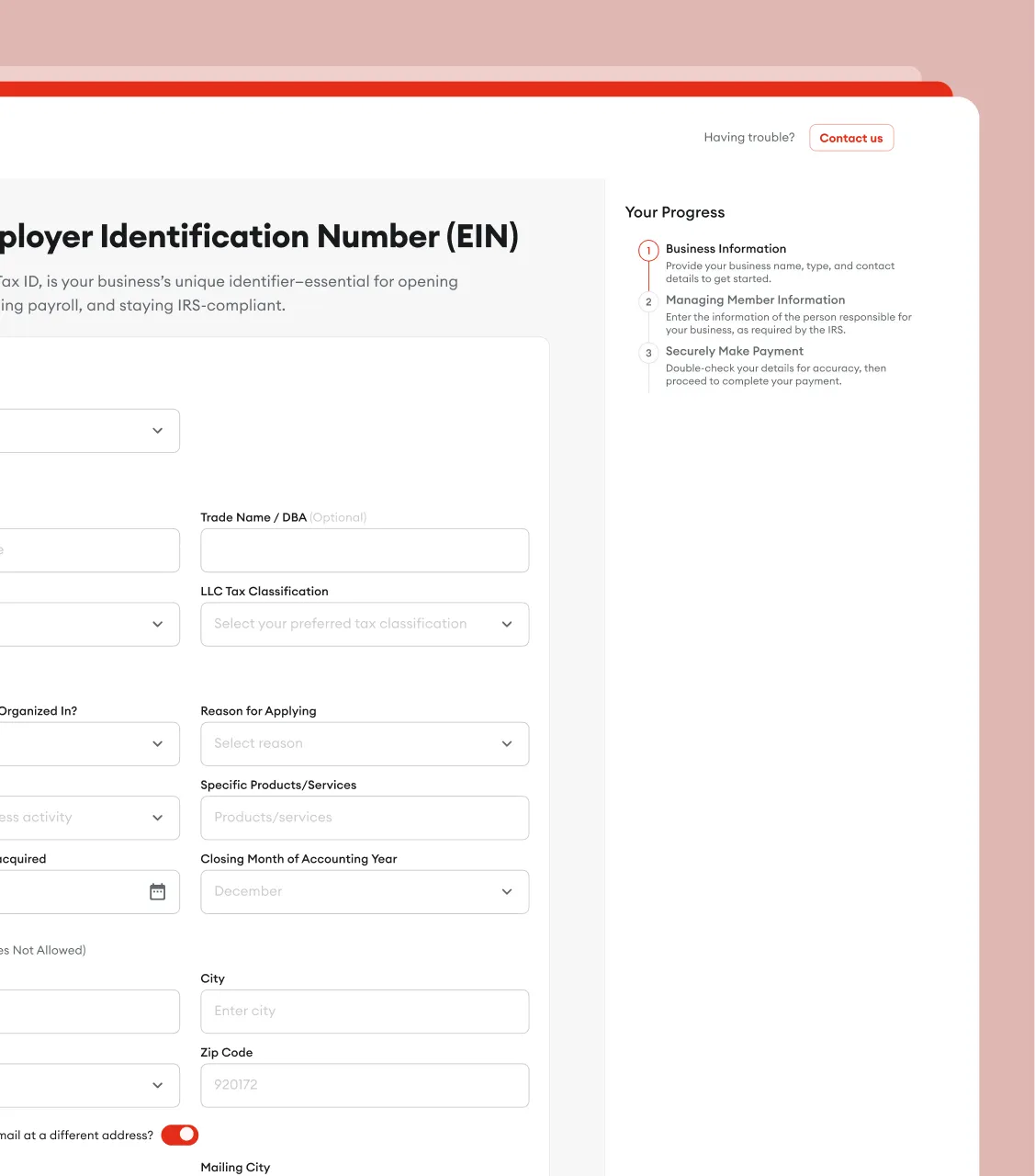The width and height of the screenshot is (1035, 1176).
Task: Go to Managing Member Information step
Action: click(x=755, y=300)
